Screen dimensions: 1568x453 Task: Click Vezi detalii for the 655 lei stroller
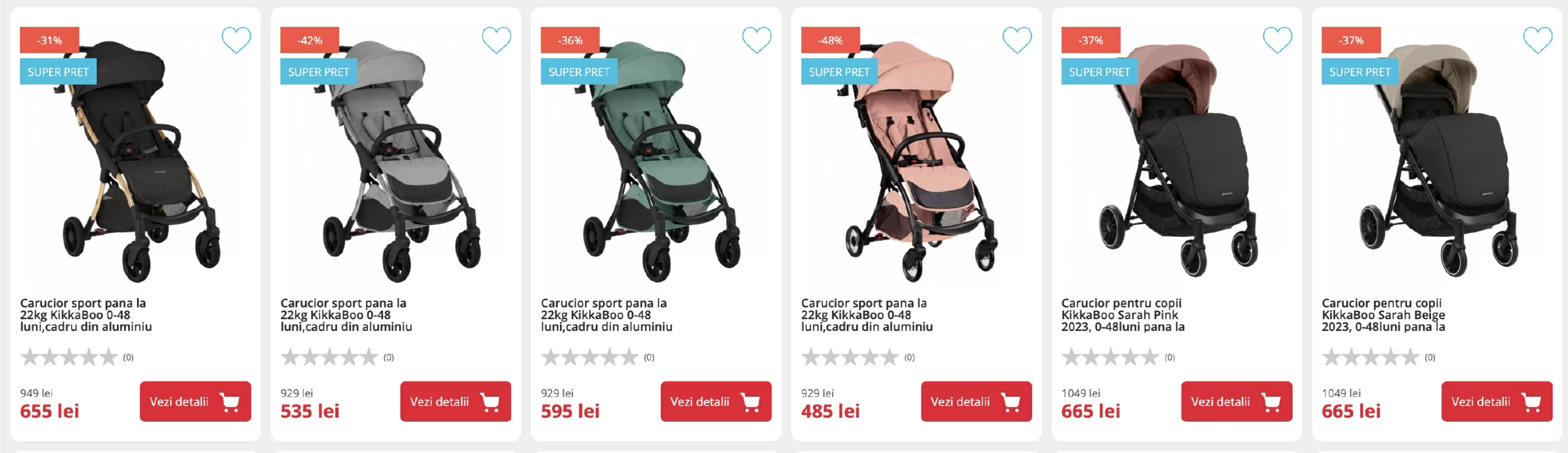pyautogui.click(x=195, y=401)
